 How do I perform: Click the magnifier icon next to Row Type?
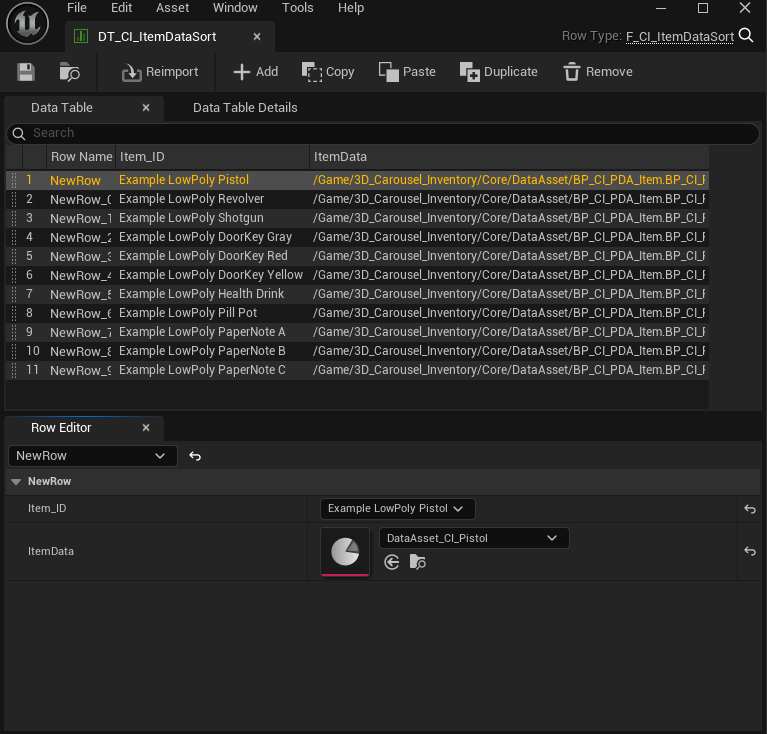746,35
